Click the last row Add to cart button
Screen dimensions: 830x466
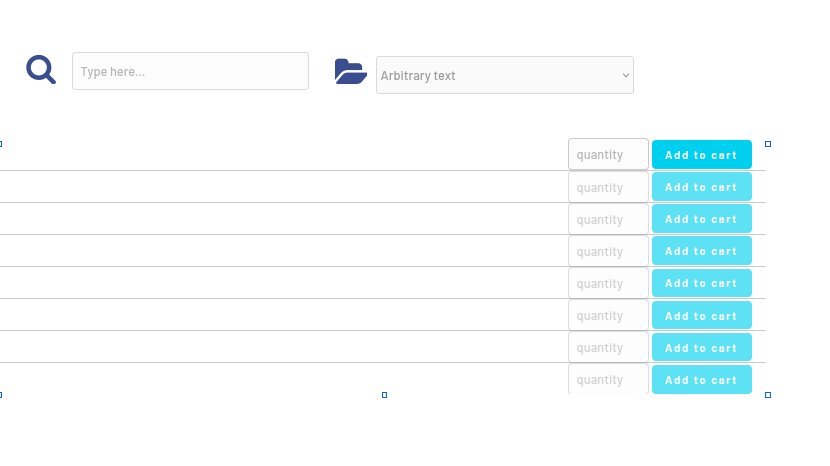pos(701,380)
